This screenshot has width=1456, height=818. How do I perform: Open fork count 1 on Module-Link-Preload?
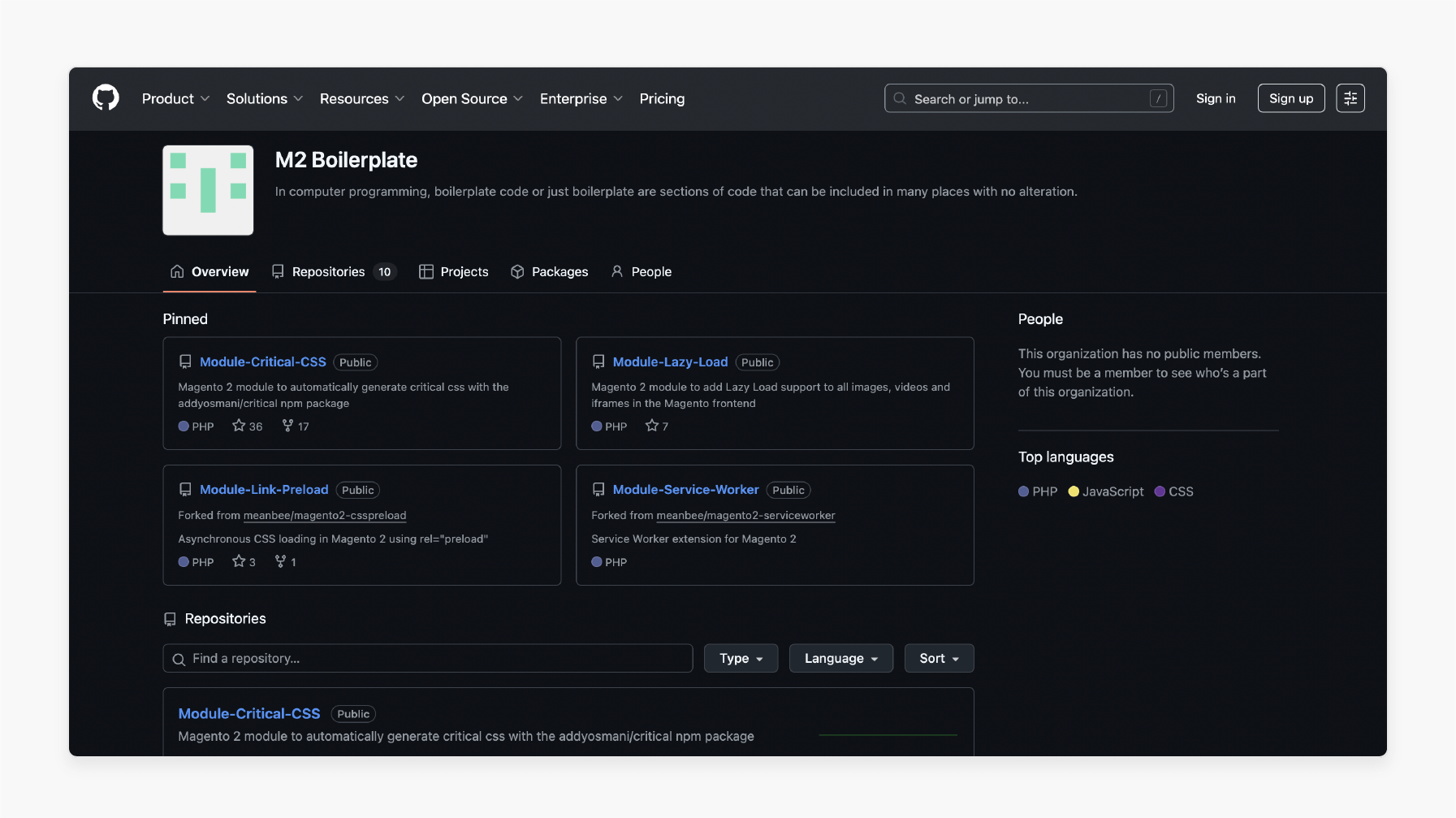[286, 561]
